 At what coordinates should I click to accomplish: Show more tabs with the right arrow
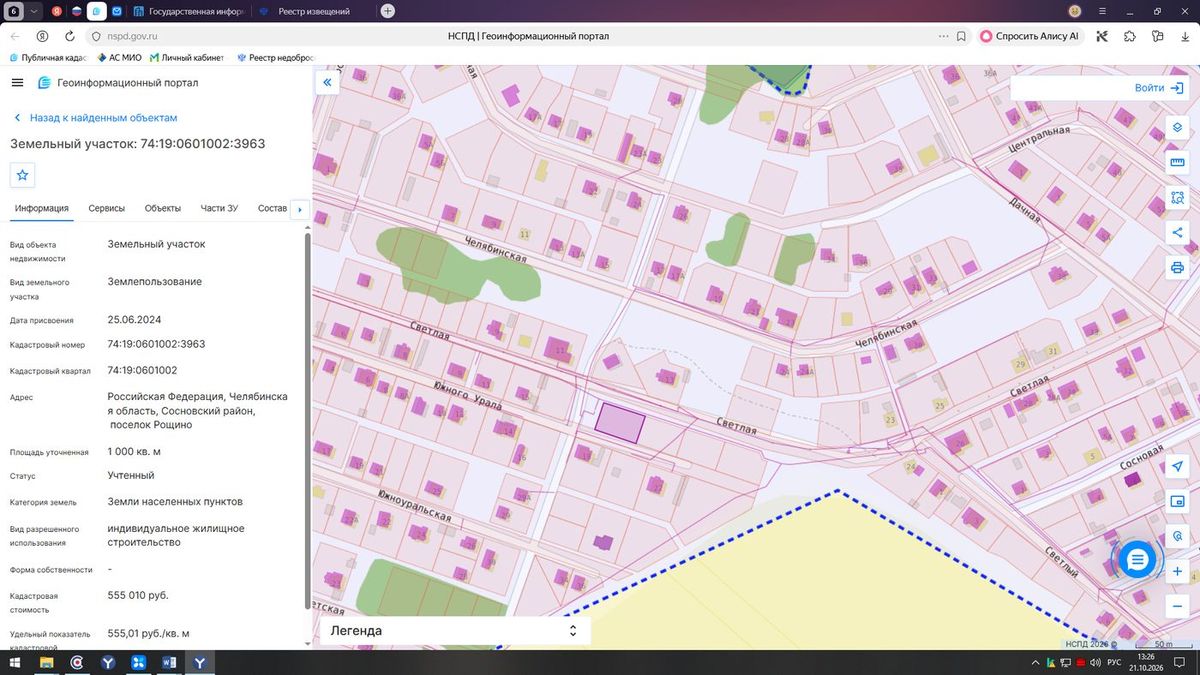click(x=299, y=209)
